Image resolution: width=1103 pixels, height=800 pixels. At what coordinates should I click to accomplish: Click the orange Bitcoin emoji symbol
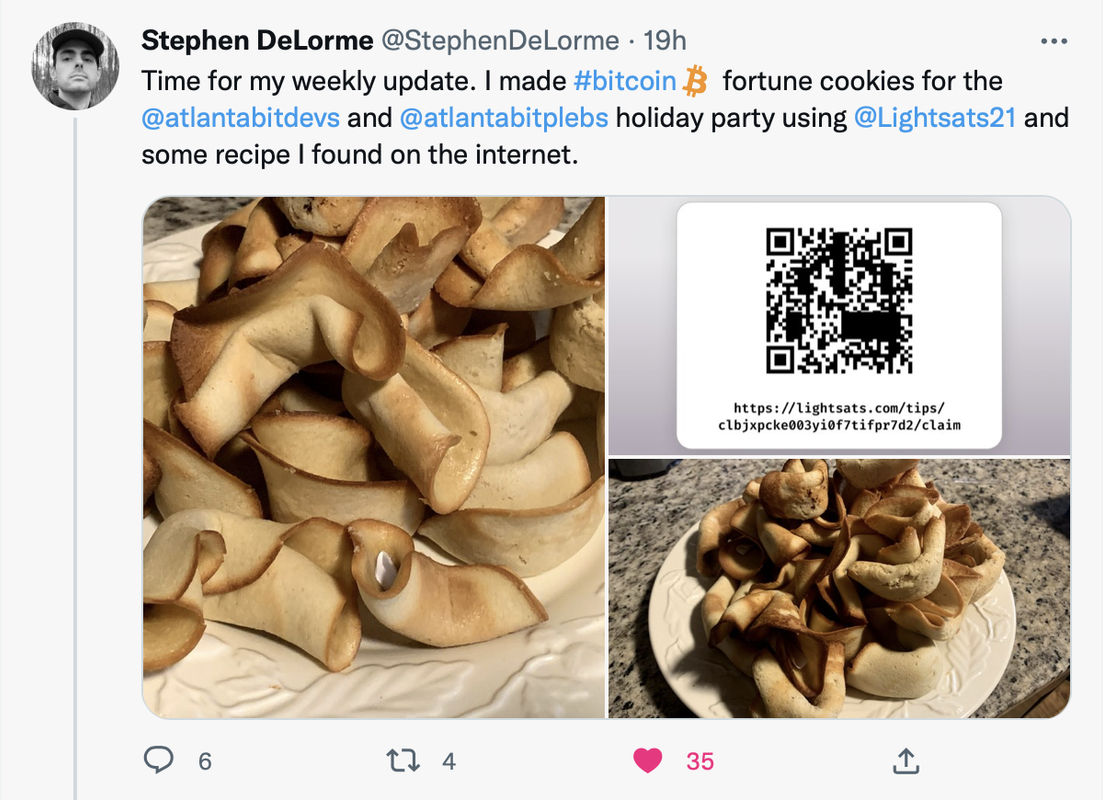695,81
